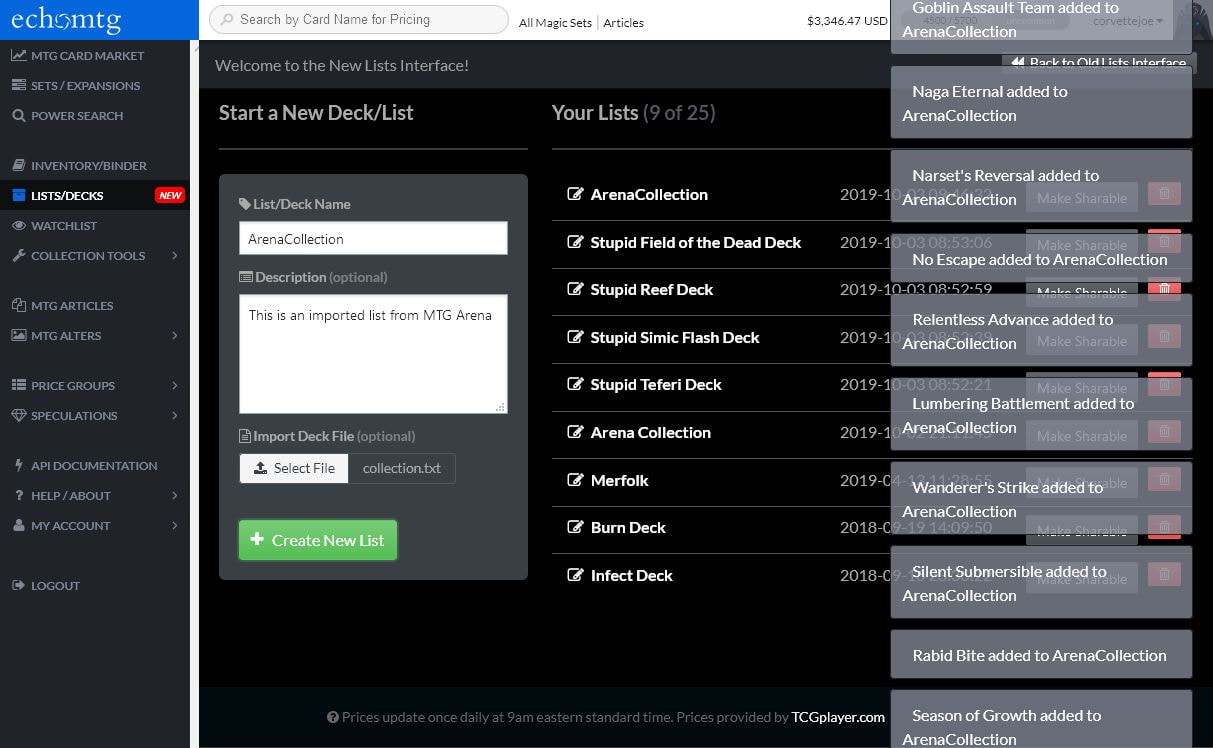This screenshot has height=748, width=1213.
Task: Click the $3,346.47 USD total value
Action: coord(847,21)
